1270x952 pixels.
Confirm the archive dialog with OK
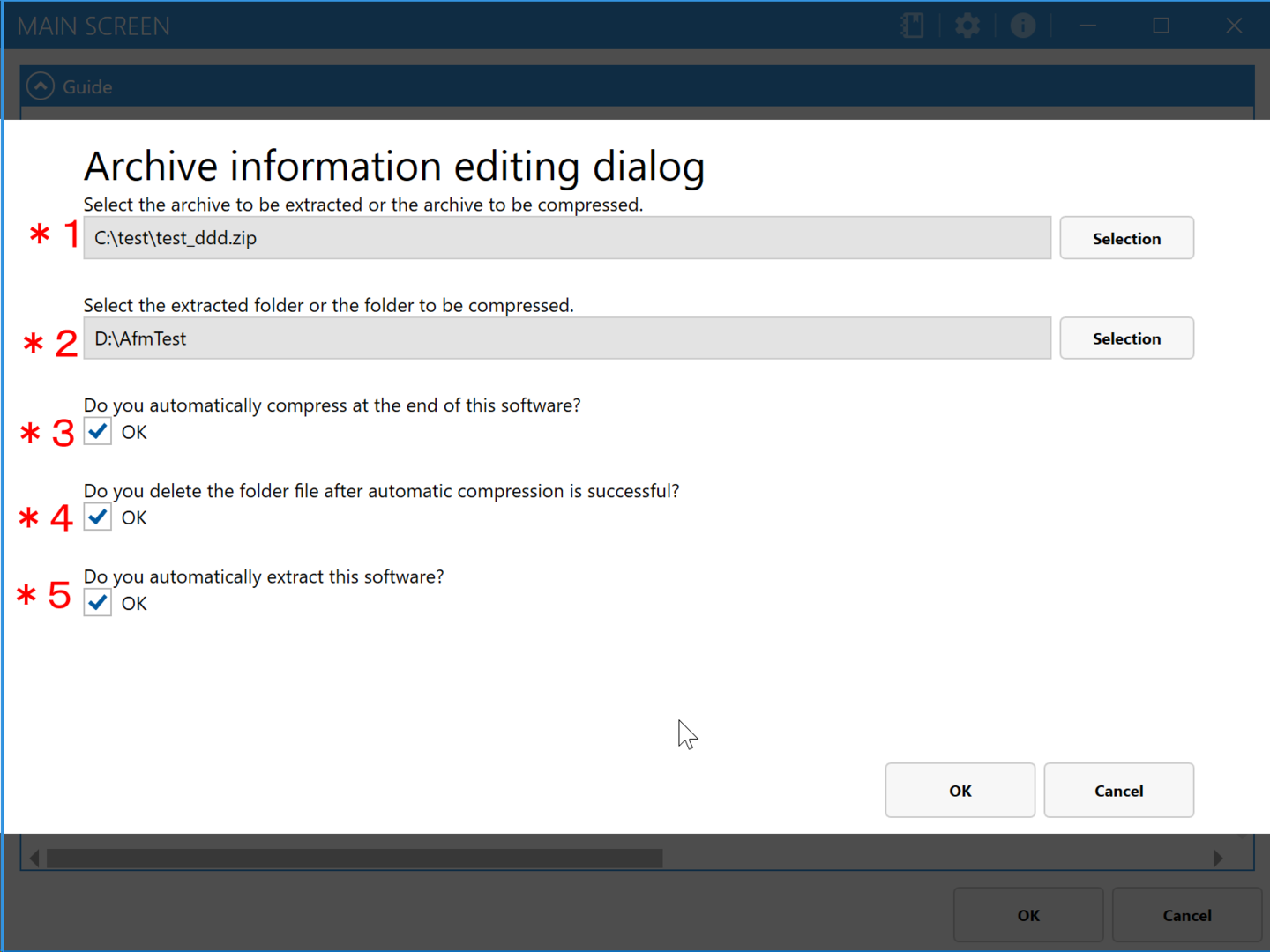(x=960, y=791)
